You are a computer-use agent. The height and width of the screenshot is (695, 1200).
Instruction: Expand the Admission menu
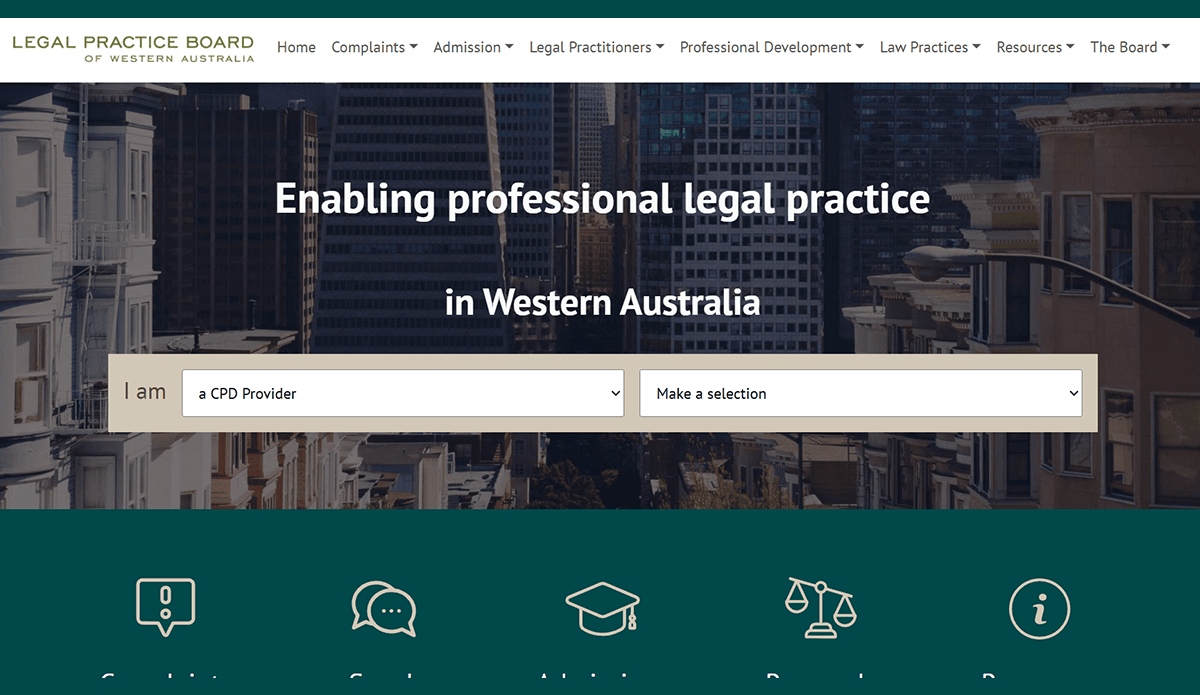(x=473, y=47)
